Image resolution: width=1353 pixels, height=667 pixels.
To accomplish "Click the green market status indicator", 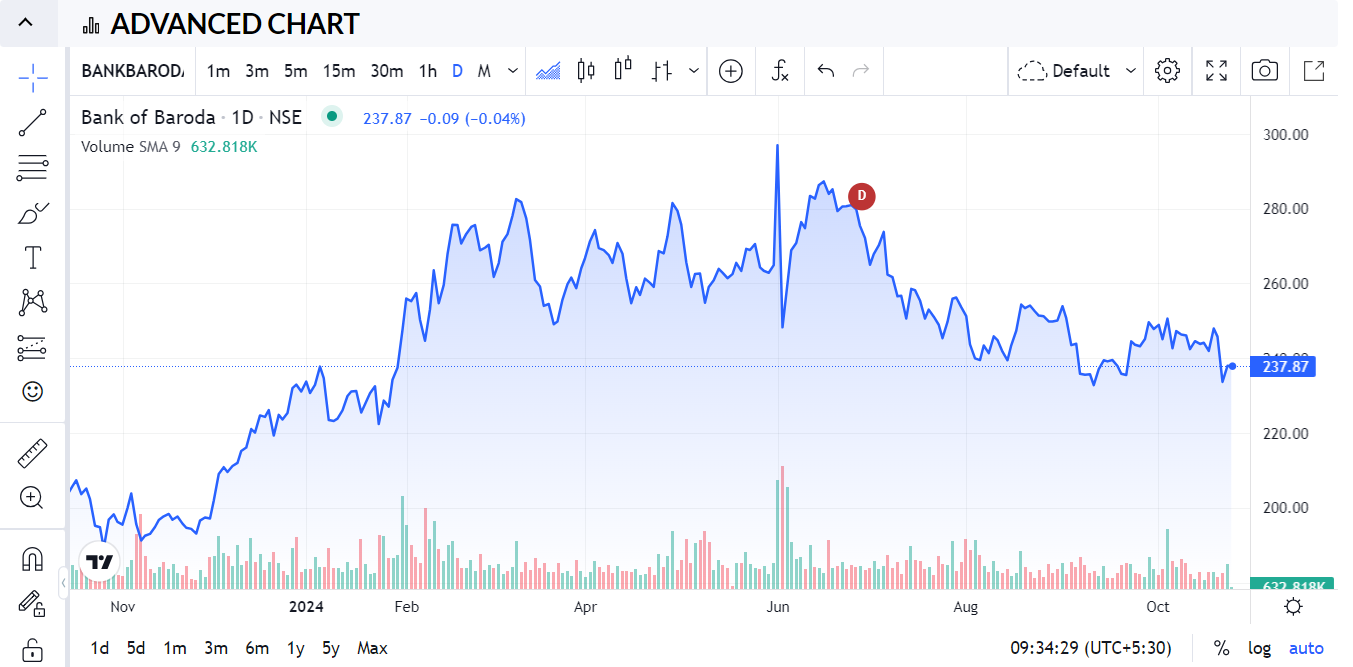I will pyautogui.click(x=331, y=117).
